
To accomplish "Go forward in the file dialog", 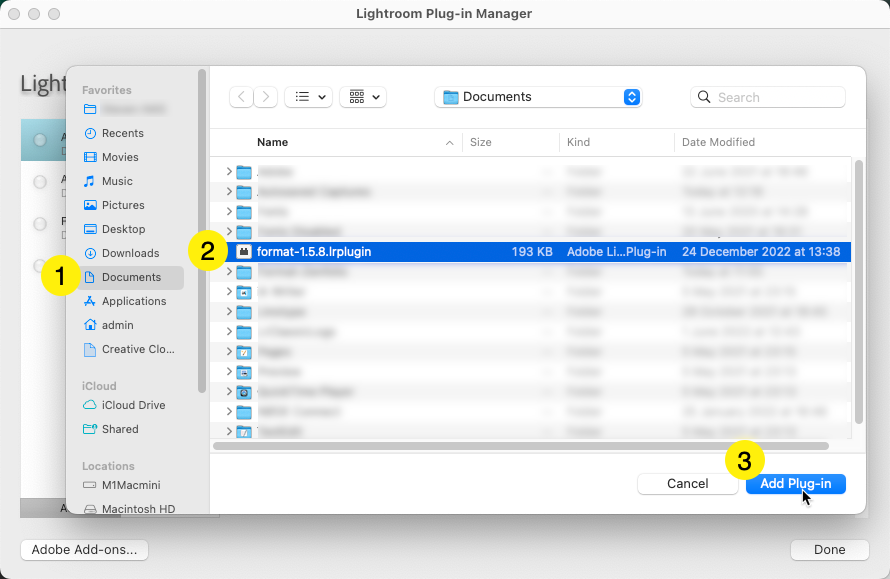I will pyautogui.click(x=266, y=97).
